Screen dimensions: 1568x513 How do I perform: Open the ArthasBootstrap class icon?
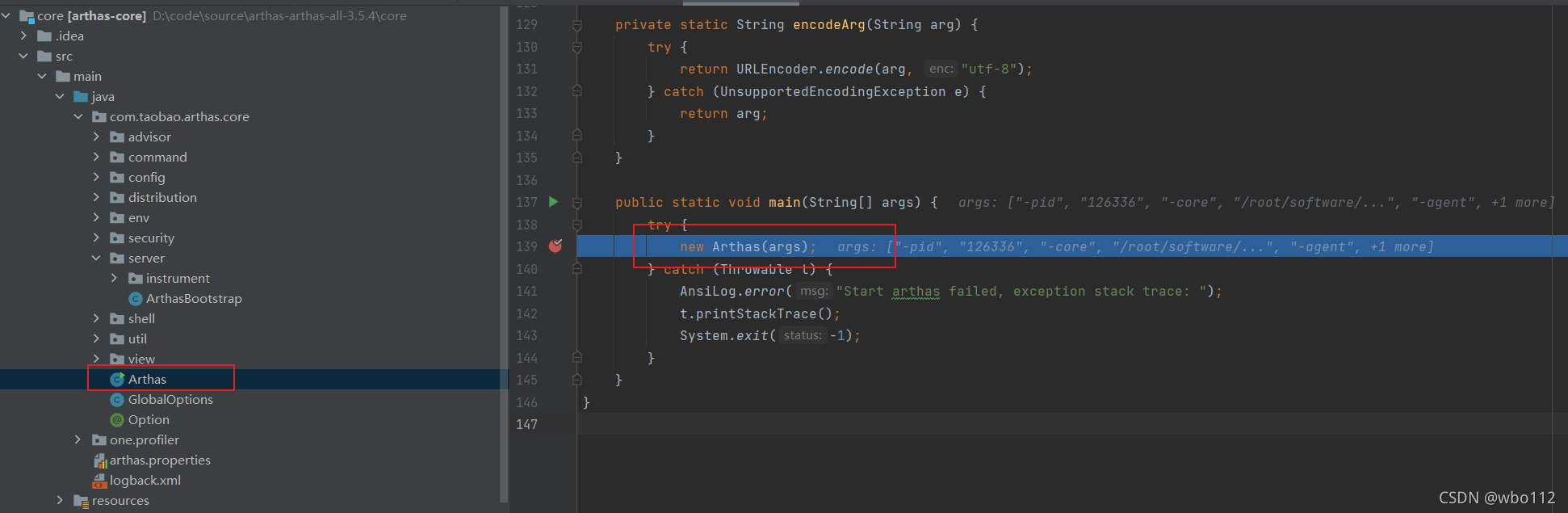click(x=136, y=299)
